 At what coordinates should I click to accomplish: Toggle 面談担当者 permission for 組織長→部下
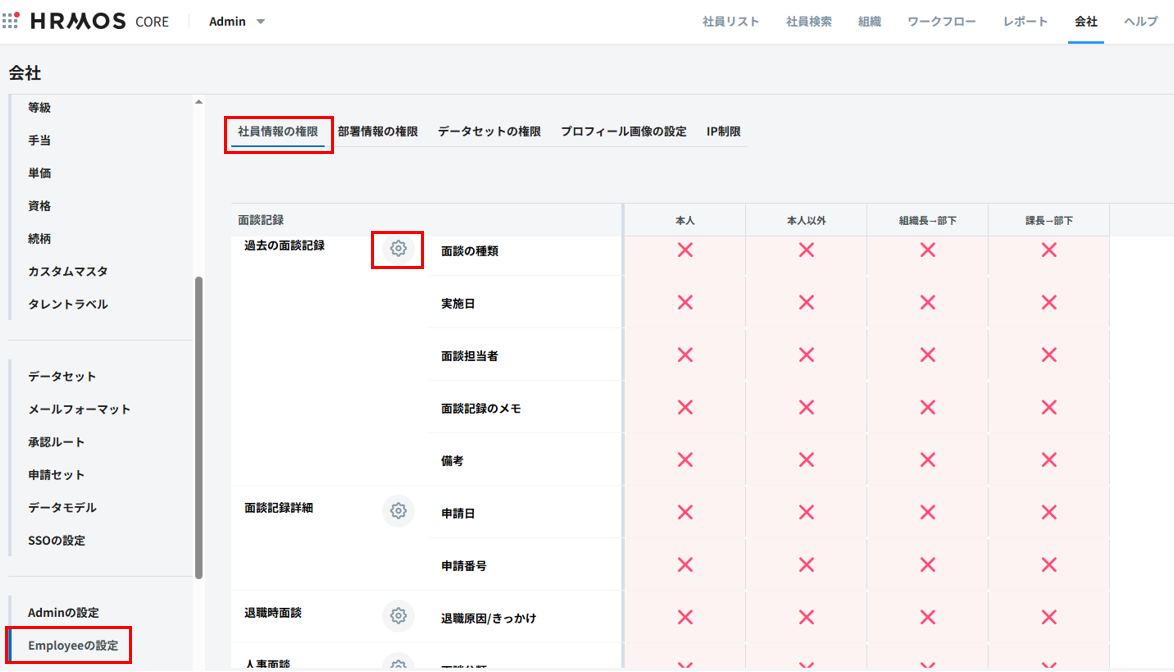click(927, 354)
